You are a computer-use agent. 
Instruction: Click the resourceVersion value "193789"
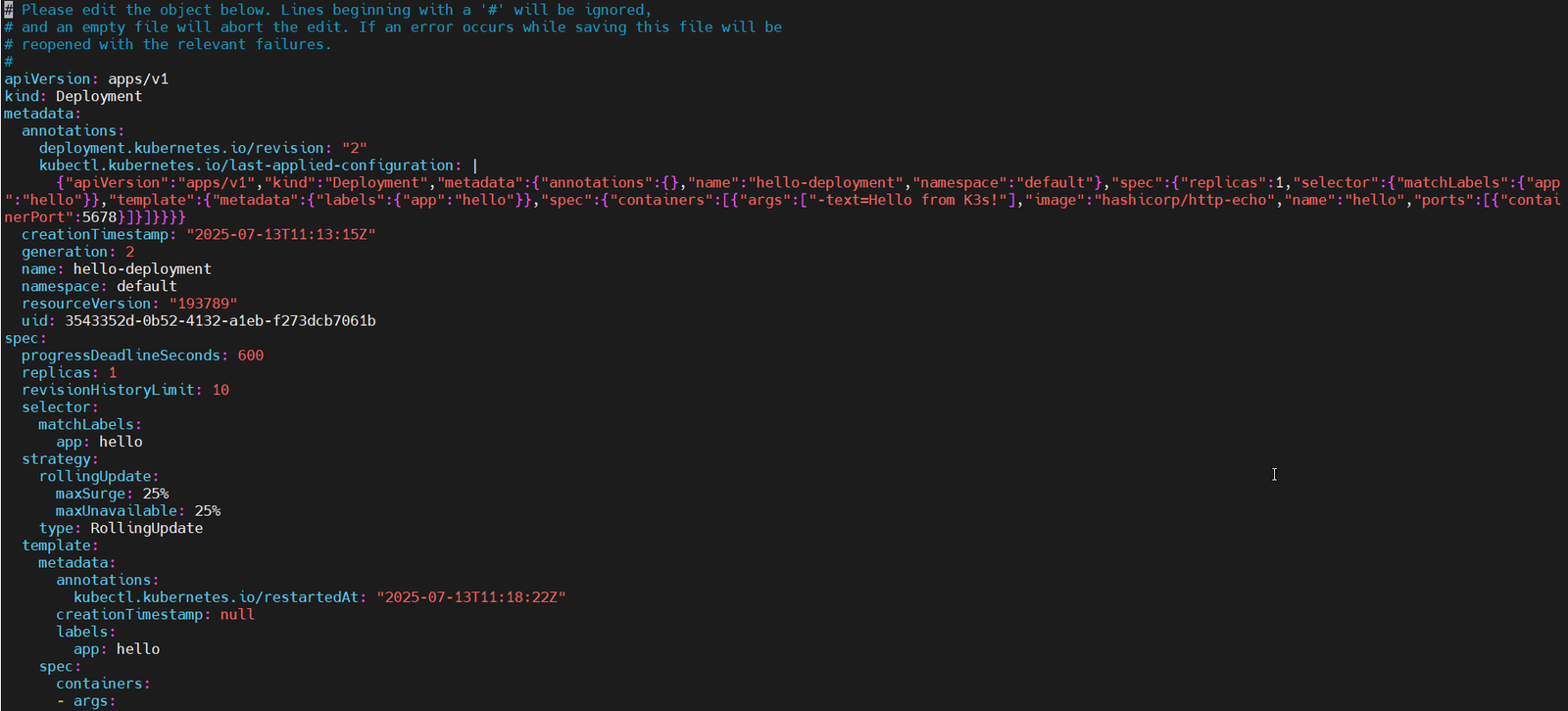(203, 304)
